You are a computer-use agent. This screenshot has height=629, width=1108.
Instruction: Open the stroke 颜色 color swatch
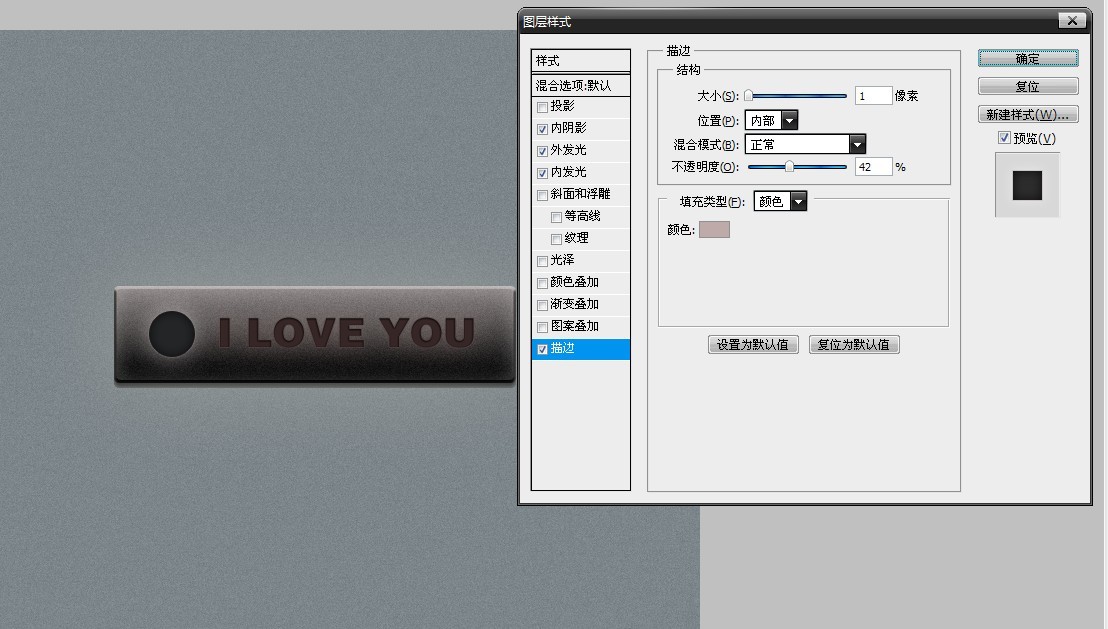pos(714,230)
